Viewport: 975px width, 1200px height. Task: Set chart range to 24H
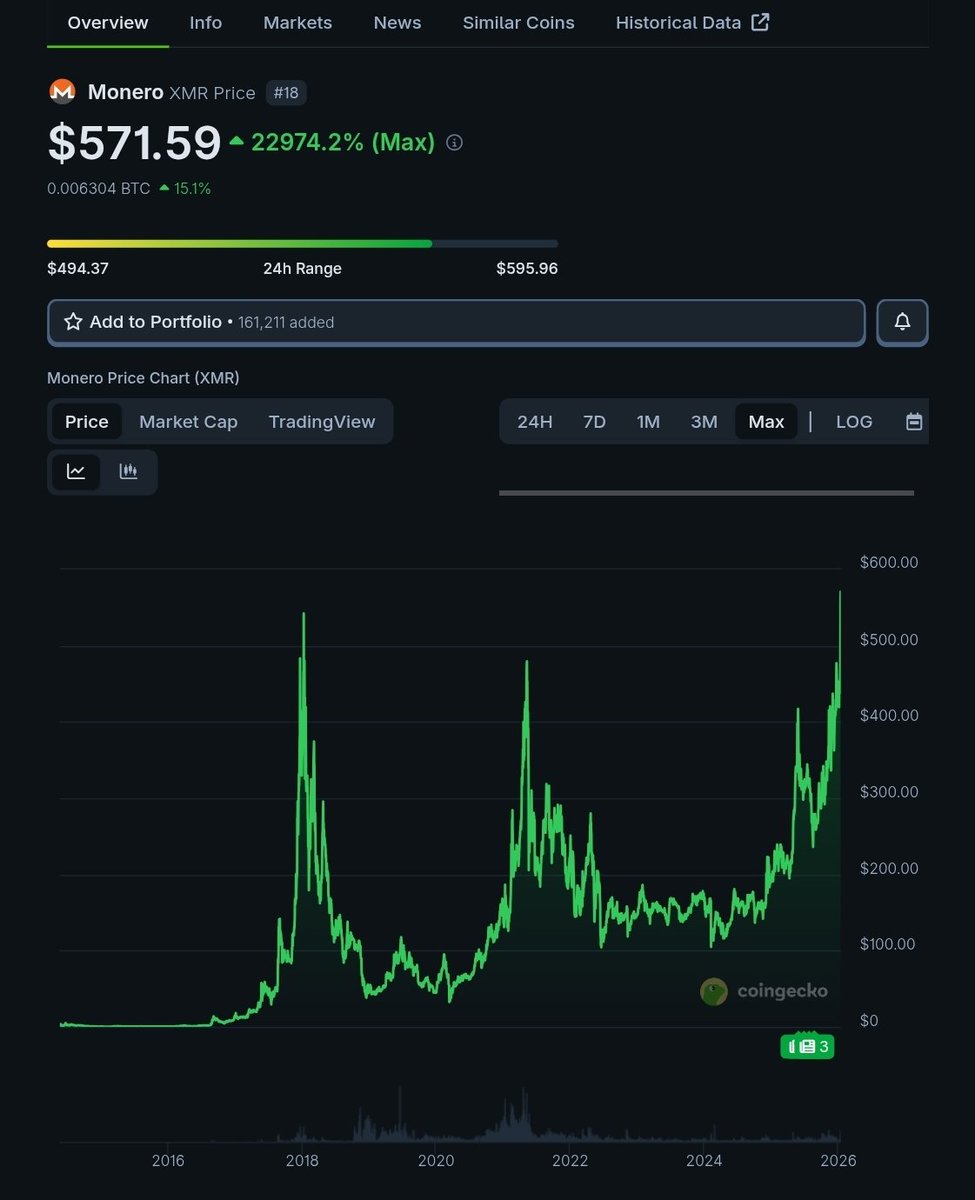pyautogui.click(x=535, y=422)
